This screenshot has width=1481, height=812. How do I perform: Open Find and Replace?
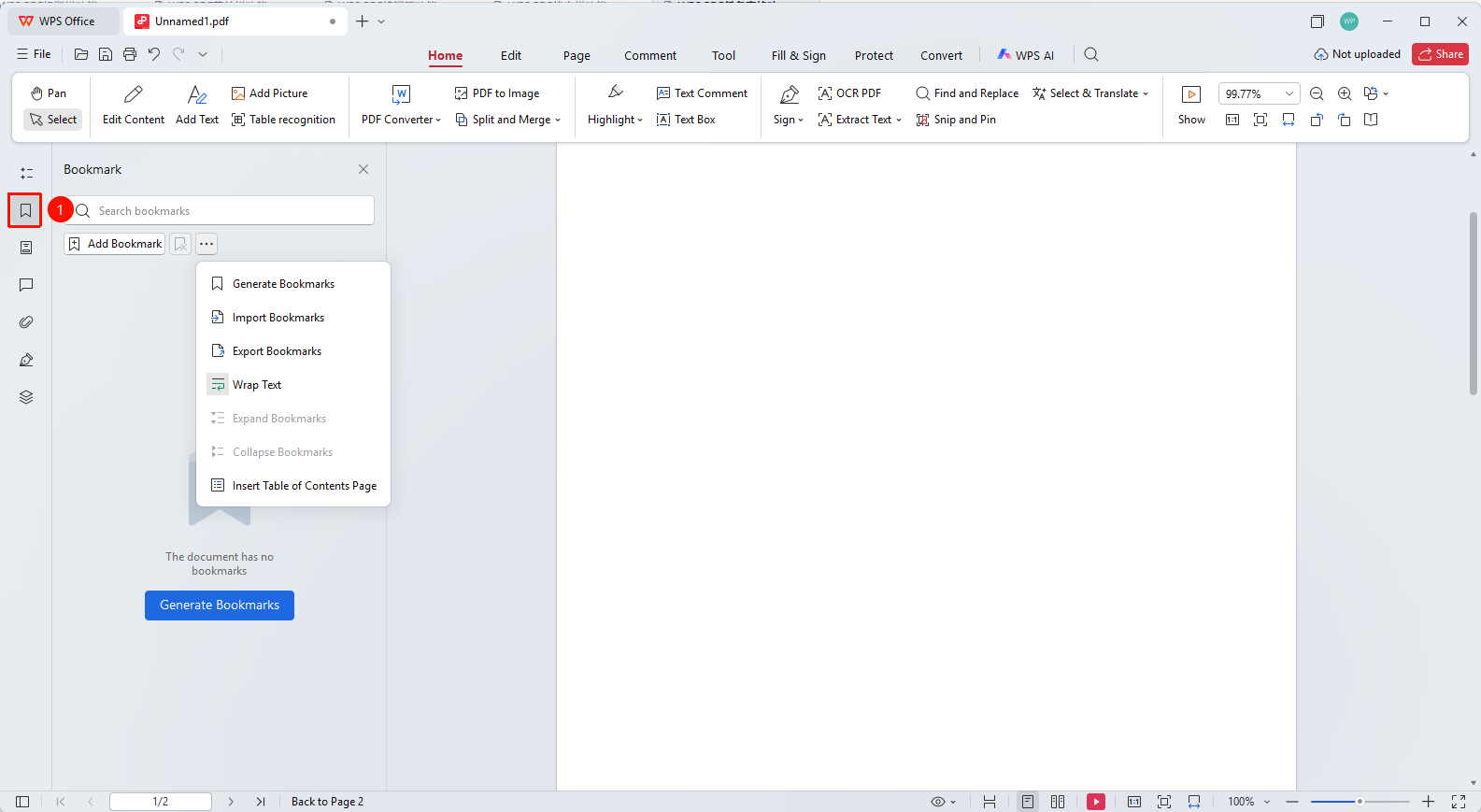click(967, 93)
